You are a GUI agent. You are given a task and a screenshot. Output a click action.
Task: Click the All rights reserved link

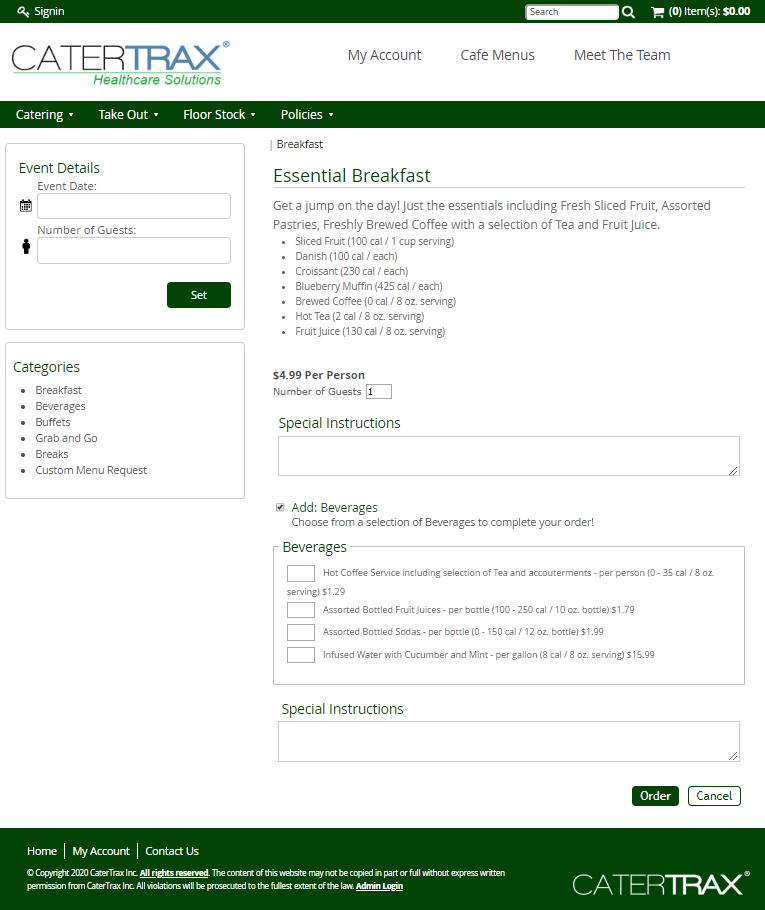pos(174,873)
